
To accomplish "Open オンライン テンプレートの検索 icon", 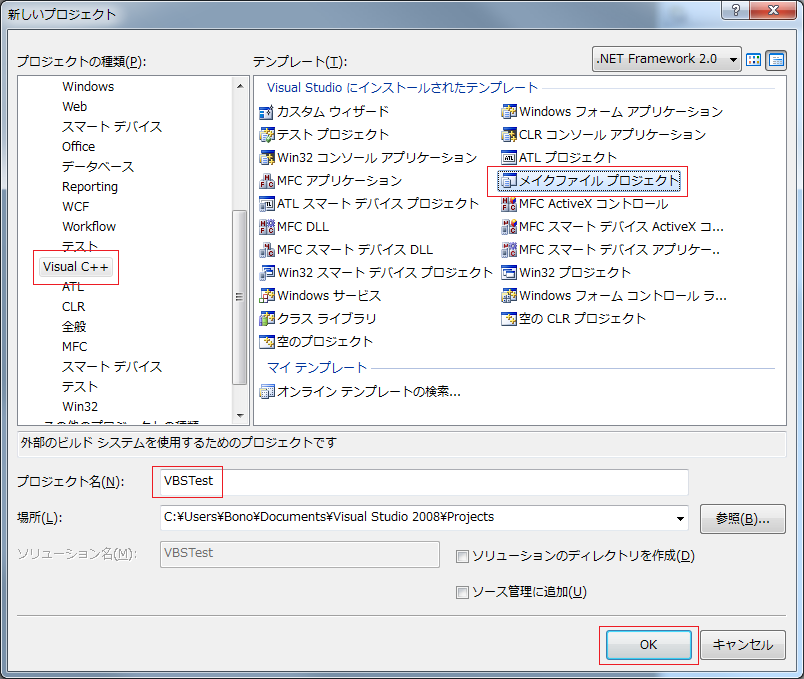I will tap(267, 392).
